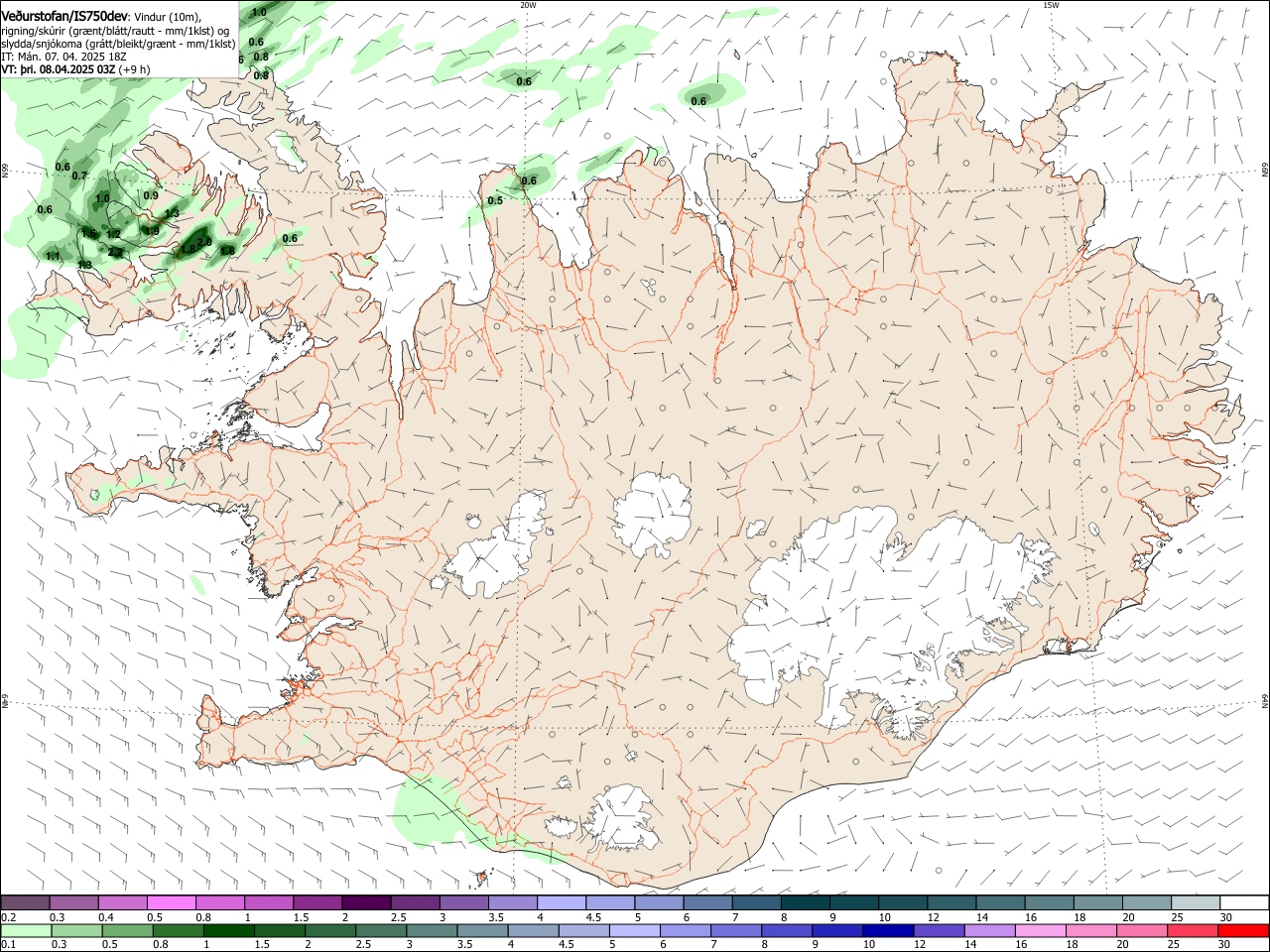Click the 1.0 value beside the title box
The height and width of the screenshot is (952, 1270).
coord(259,12)
